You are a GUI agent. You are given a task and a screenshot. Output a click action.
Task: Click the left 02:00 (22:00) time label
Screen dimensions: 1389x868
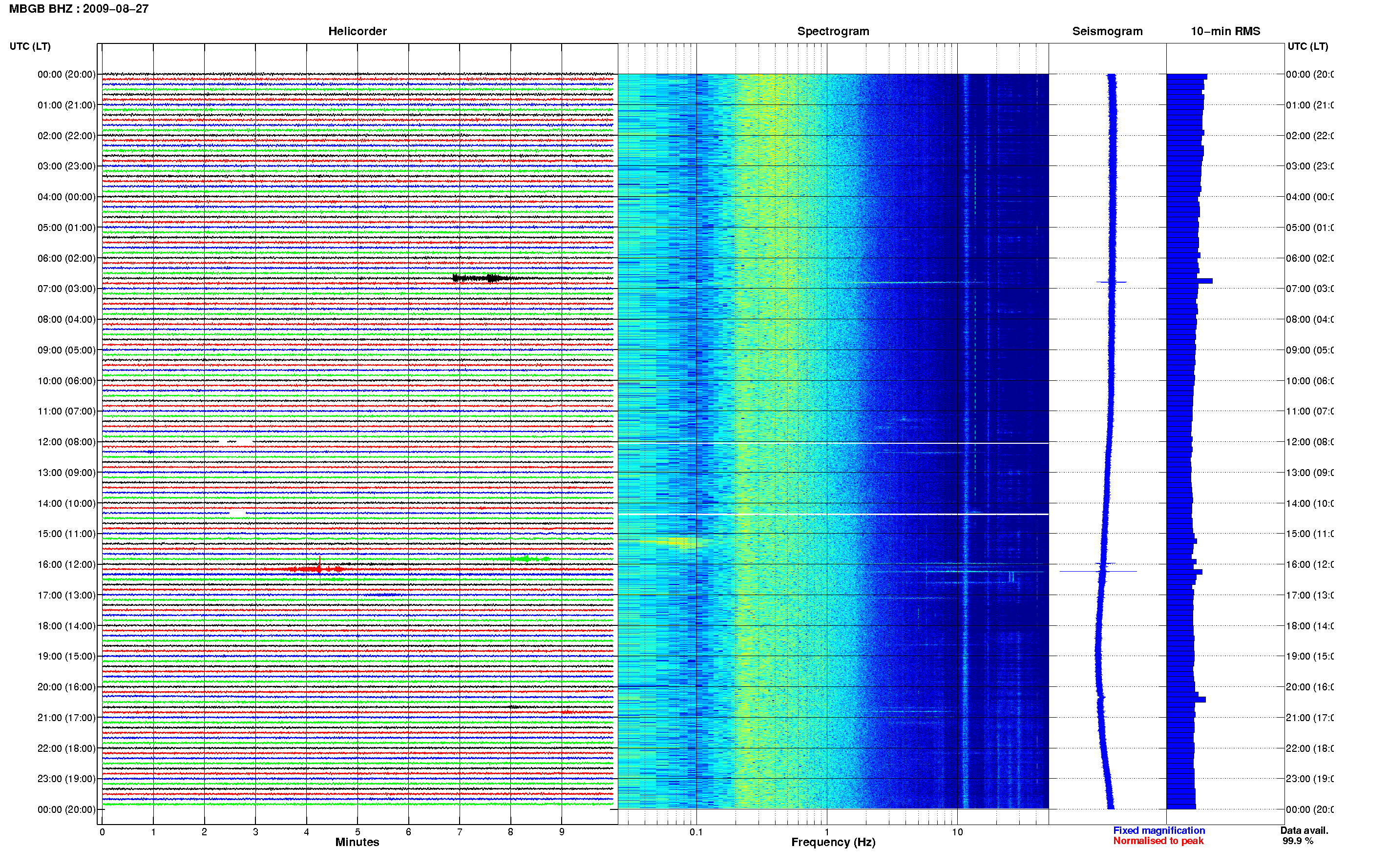pos(66,136)
